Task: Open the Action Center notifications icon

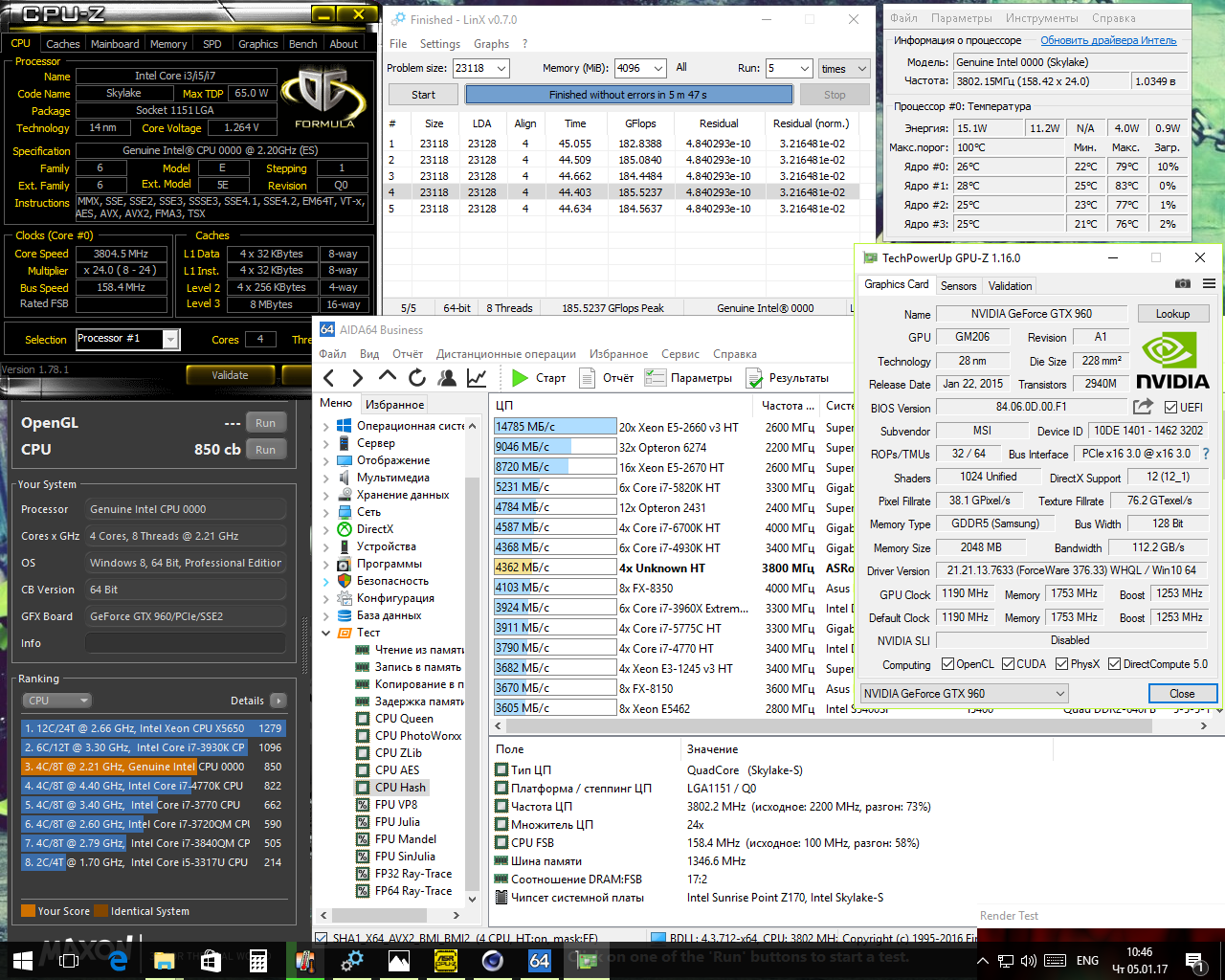Action: pos(1194,961)
